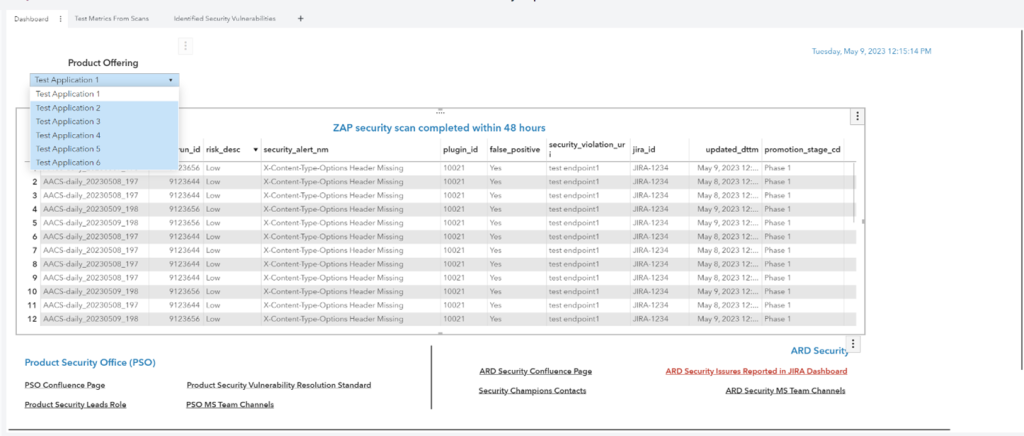Grab the table's top drag handle

(x=440, y=111)
